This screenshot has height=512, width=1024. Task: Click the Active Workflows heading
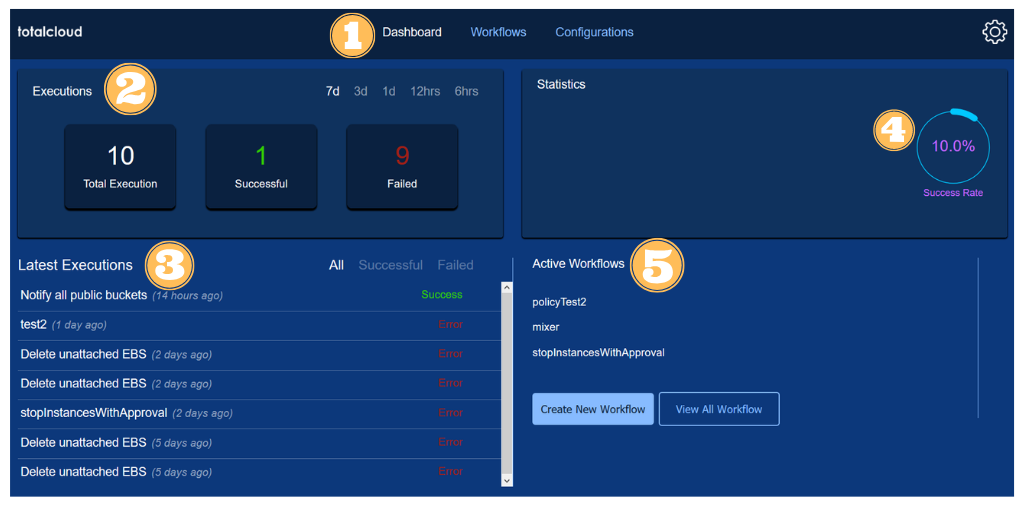pyautogui.click(x=578, y=264)
